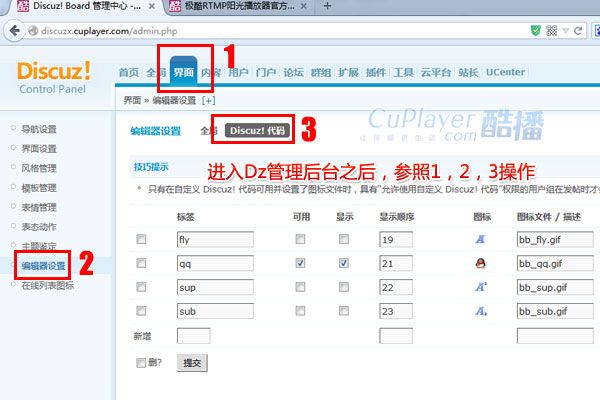600x400 pixels.
Task: Click the Discuz! Control Panel logo
Action: [54, 78]
